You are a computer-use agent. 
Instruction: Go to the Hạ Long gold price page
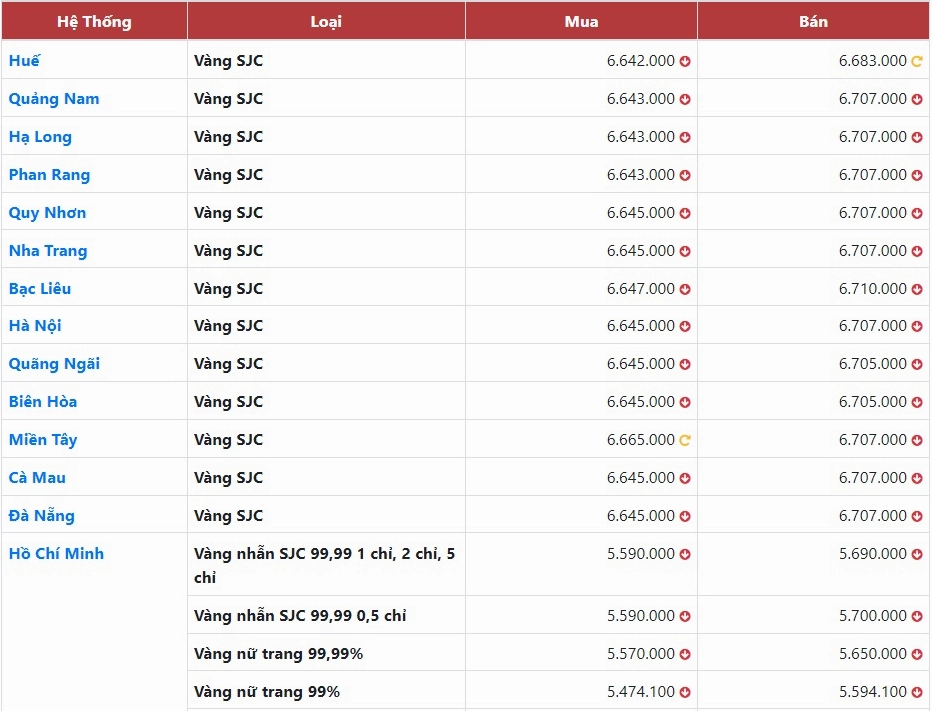[40, 137]
